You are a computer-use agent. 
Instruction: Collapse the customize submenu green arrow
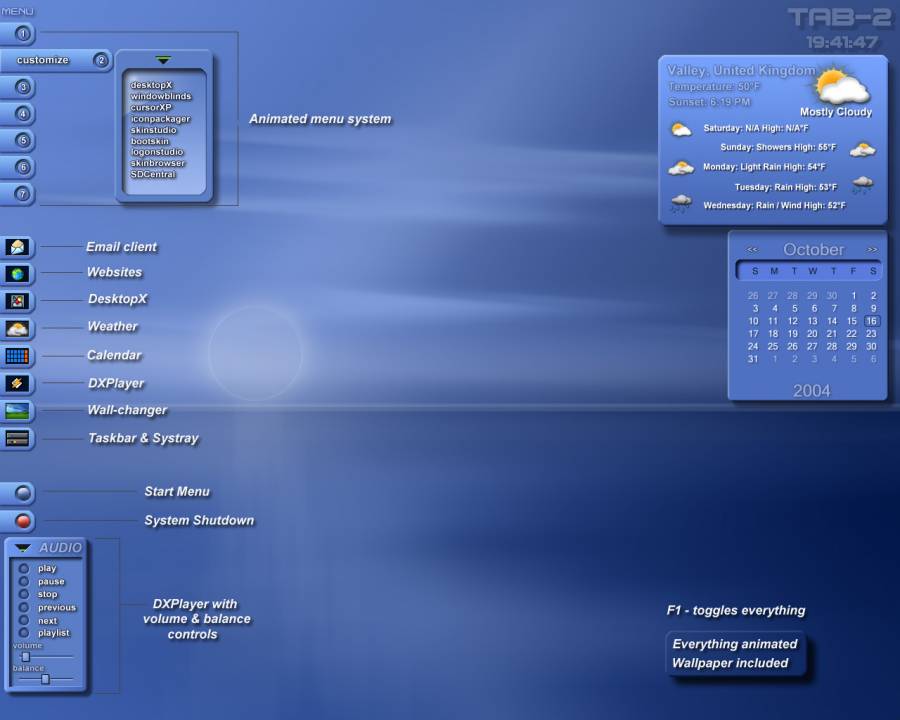163,61
